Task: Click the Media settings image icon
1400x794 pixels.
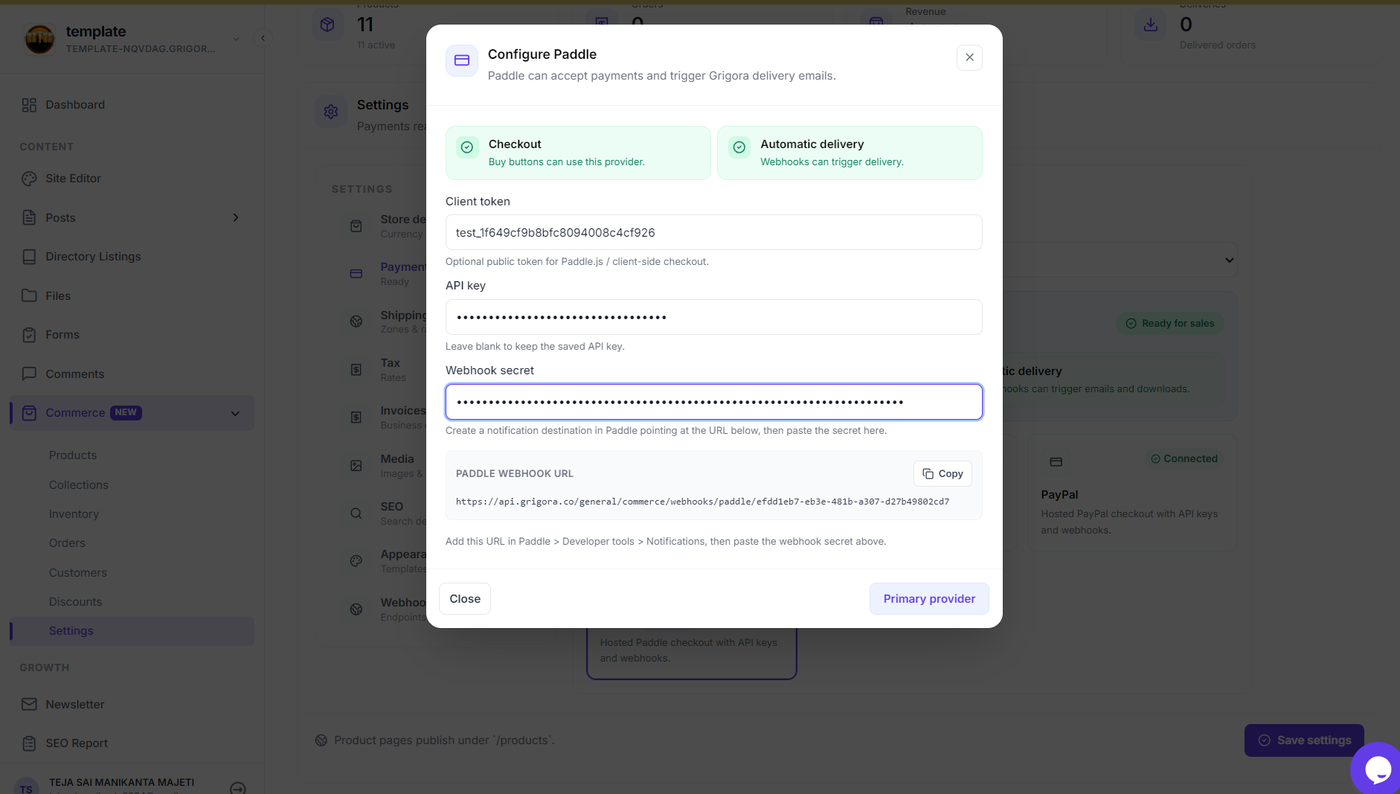Action: tap(356, 465)
